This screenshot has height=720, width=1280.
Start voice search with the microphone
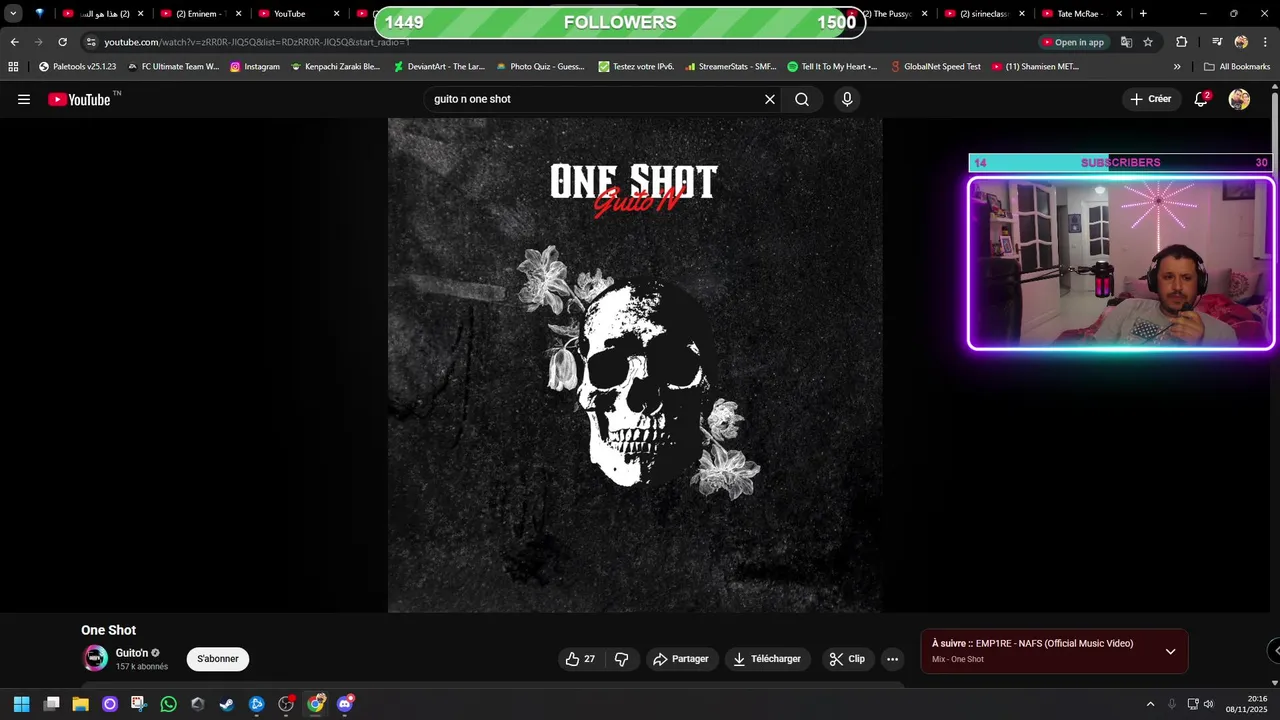pos(847,99)
